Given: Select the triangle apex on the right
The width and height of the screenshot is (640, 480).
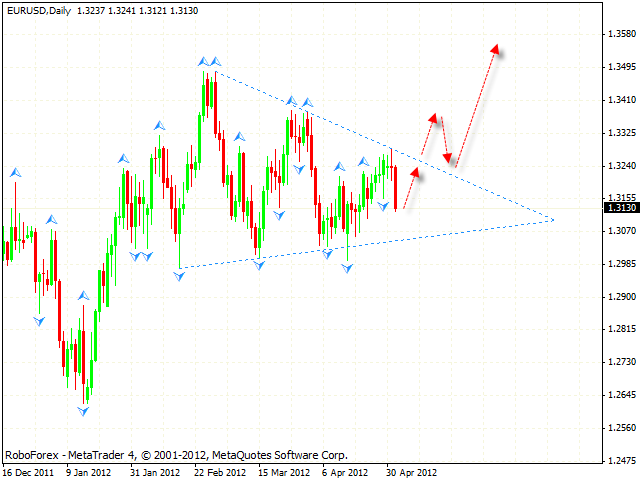Looking at the screenshot, I should (553, 218).
